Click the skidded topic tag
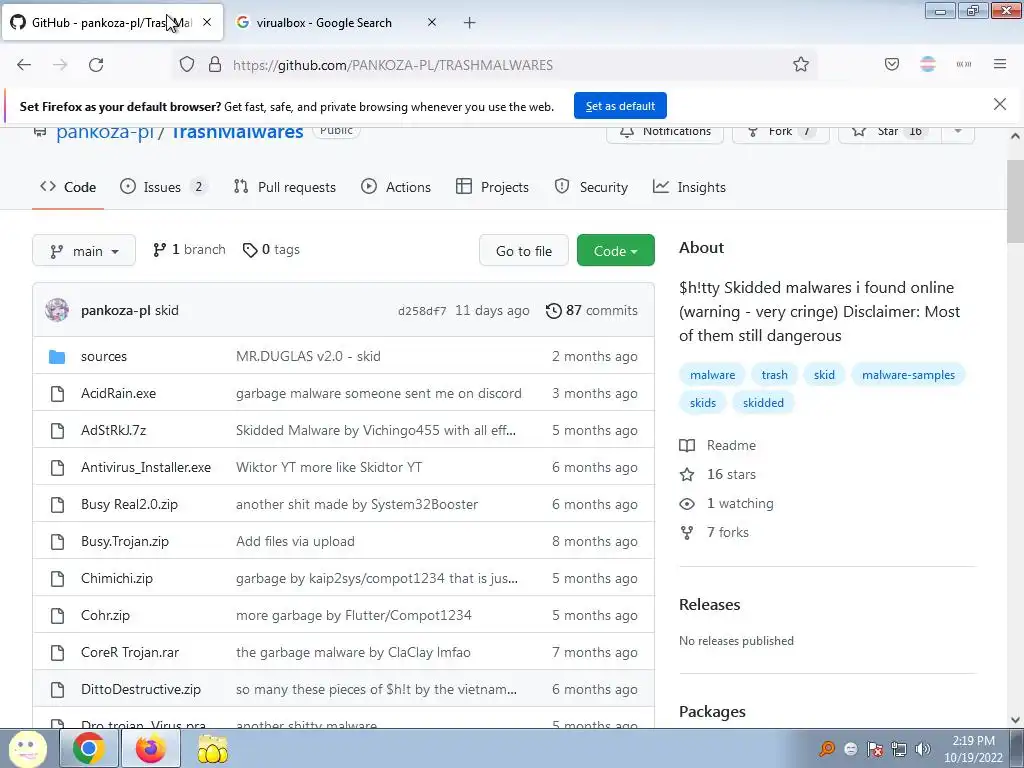 click(763, 403)
